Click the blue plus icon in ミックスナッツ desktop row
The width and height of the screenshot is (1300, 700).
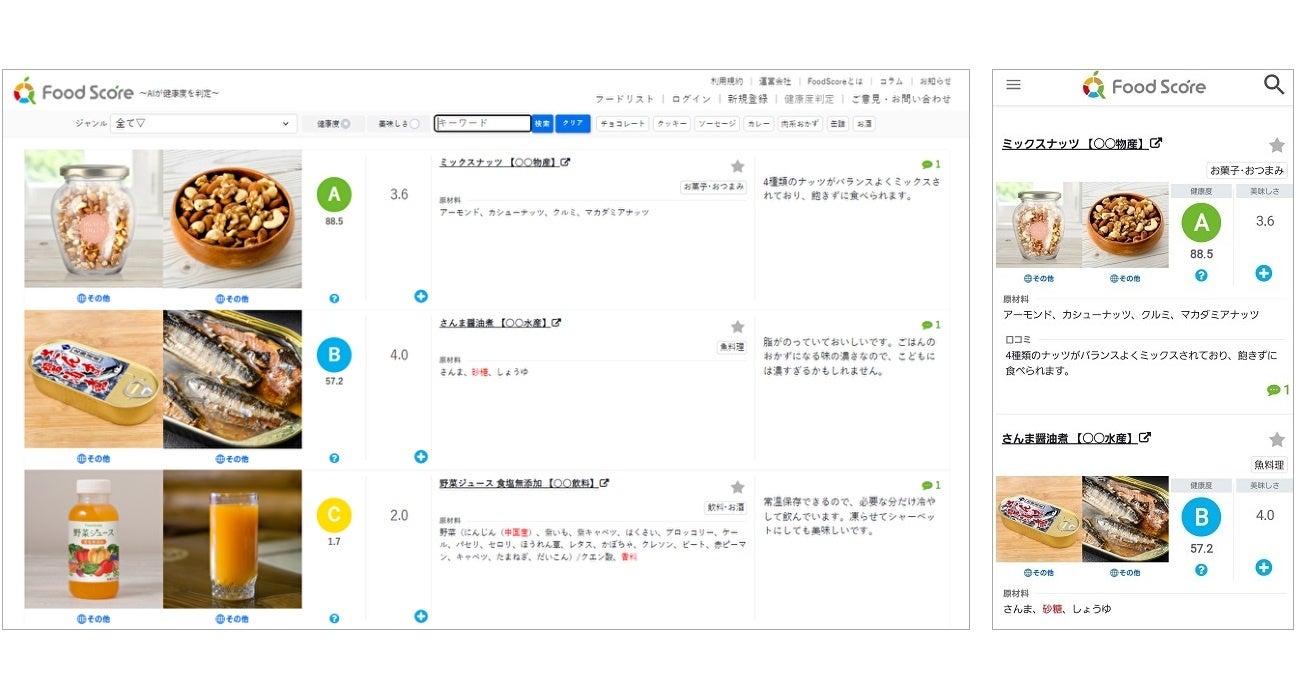point(420,296)
